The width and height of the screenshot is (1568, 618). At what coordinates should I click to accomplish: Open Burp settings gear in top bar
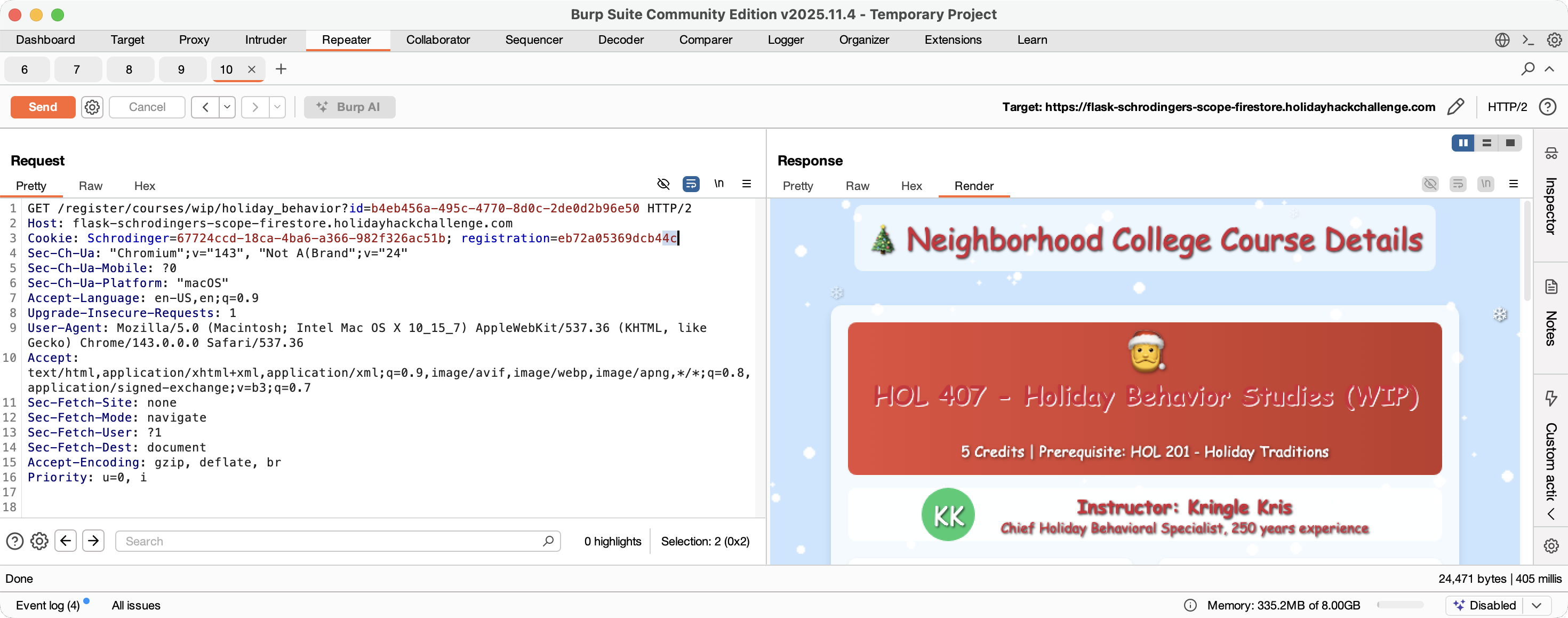(1554, 40)
